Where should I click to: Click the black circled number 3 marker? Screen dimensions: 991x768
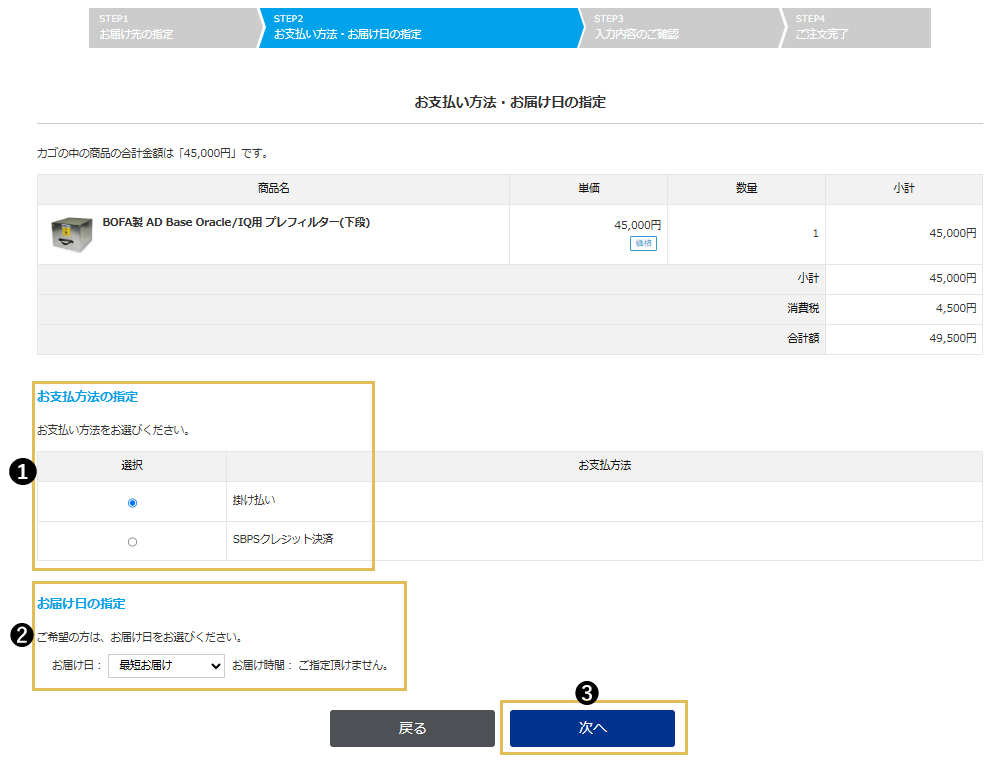[589, 691]
